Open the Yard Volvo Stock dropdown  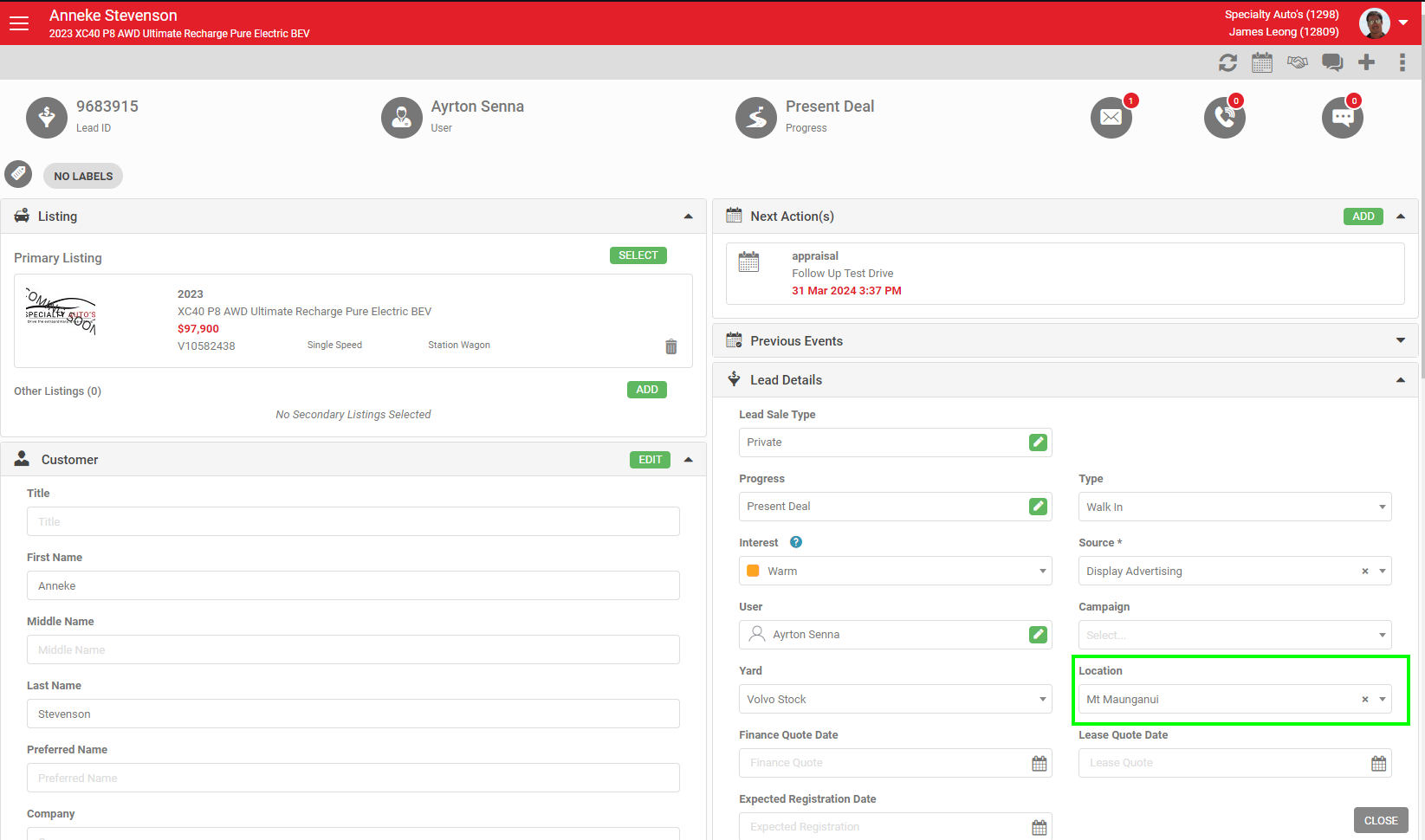point(896,699)
